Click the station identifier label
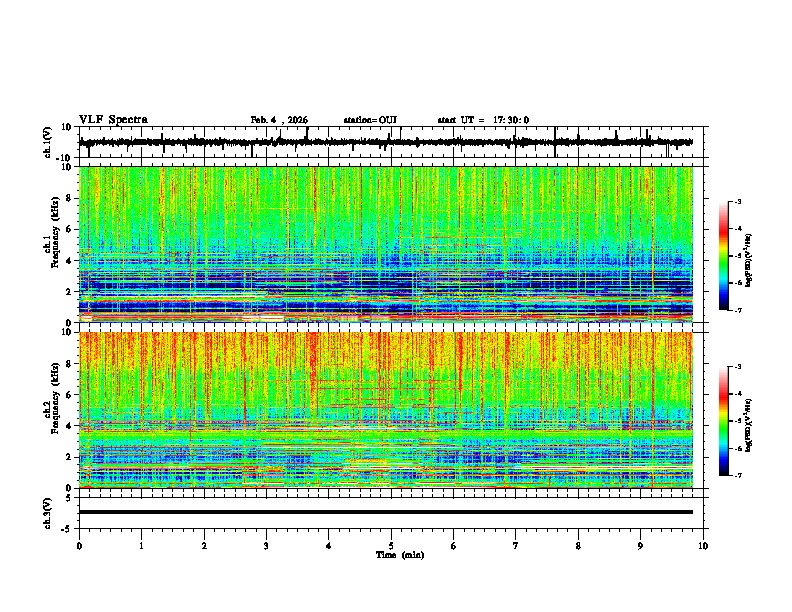Screen dimensions: 792x612 tap(370, 120)
